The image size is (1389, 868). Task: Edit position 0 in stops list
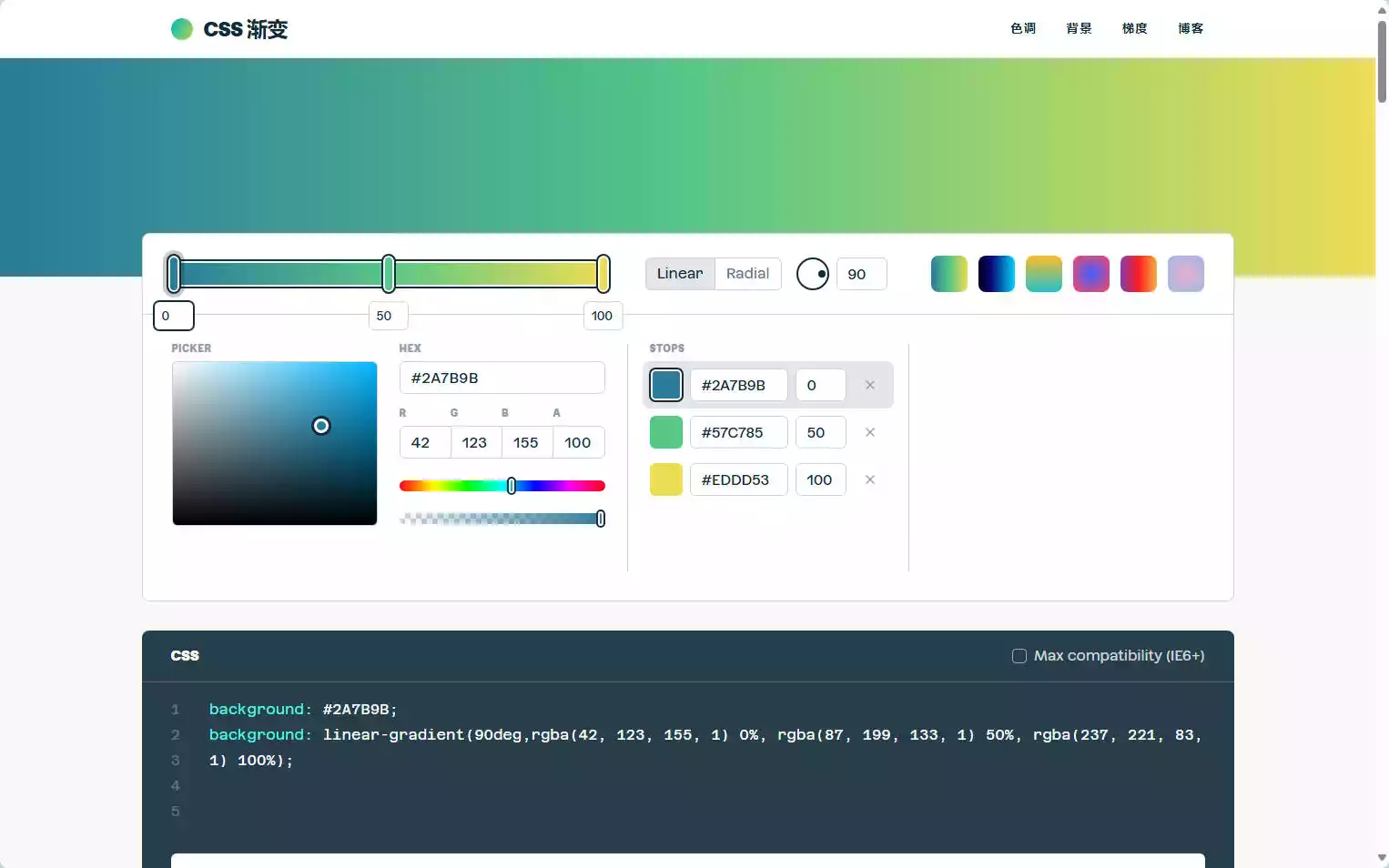(x=821, y=385)
